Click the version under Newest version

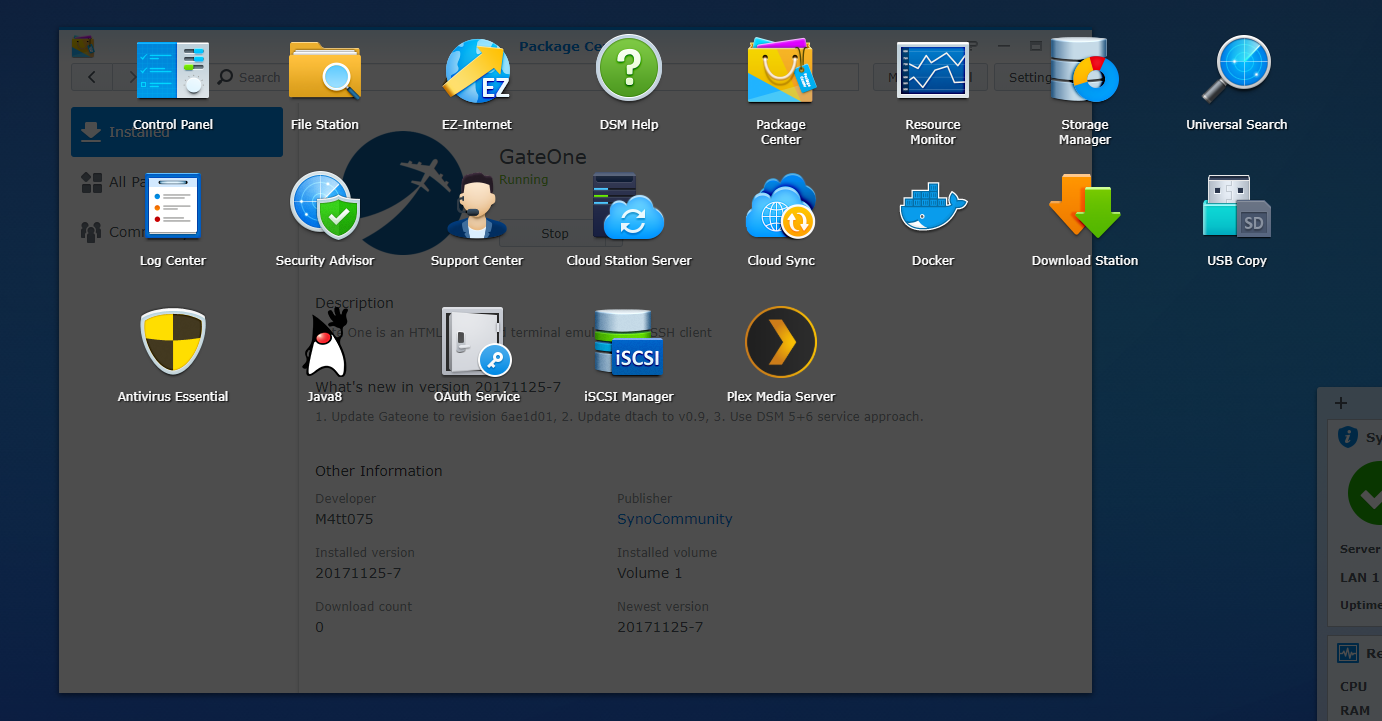660,627
